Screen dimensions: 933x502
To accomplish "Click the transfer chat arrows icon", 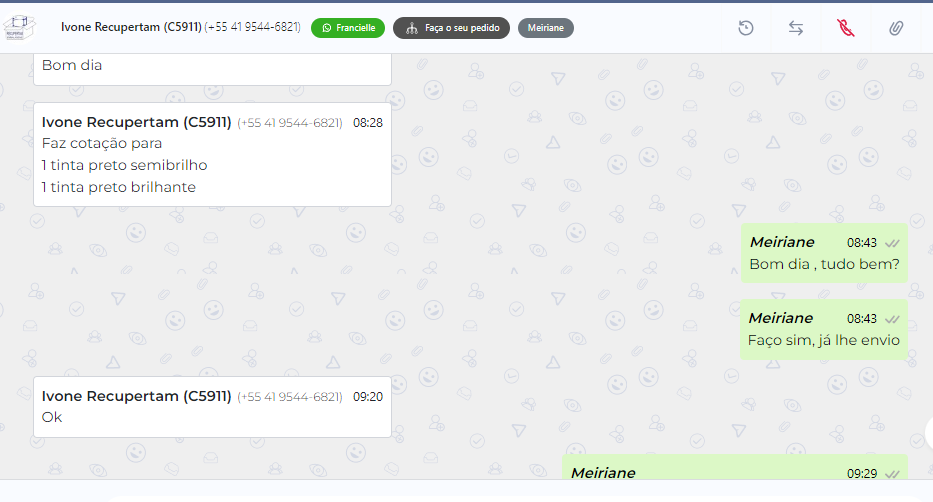I will point(796,28).
